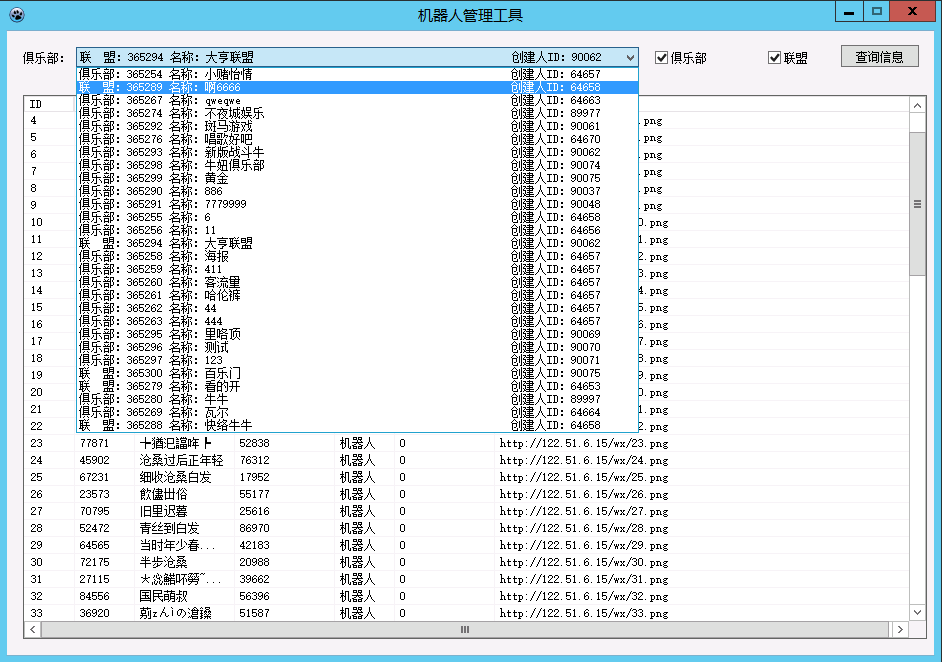Viewport: 942px width, 662px height.
Task: Click the horizontal scrollbar's right arrow
Action: coord(901,629)
